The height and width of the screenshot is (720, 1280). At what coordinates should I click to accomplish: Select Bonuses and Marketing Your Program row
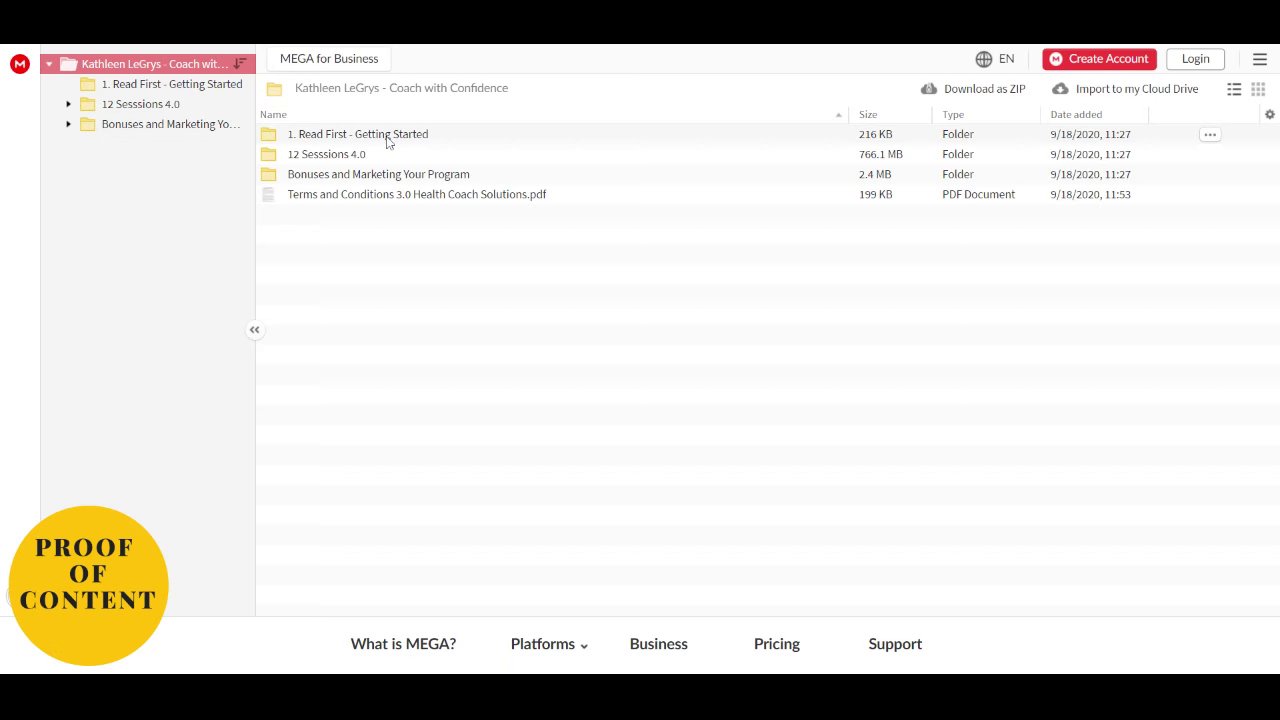(x=378, y=174)
